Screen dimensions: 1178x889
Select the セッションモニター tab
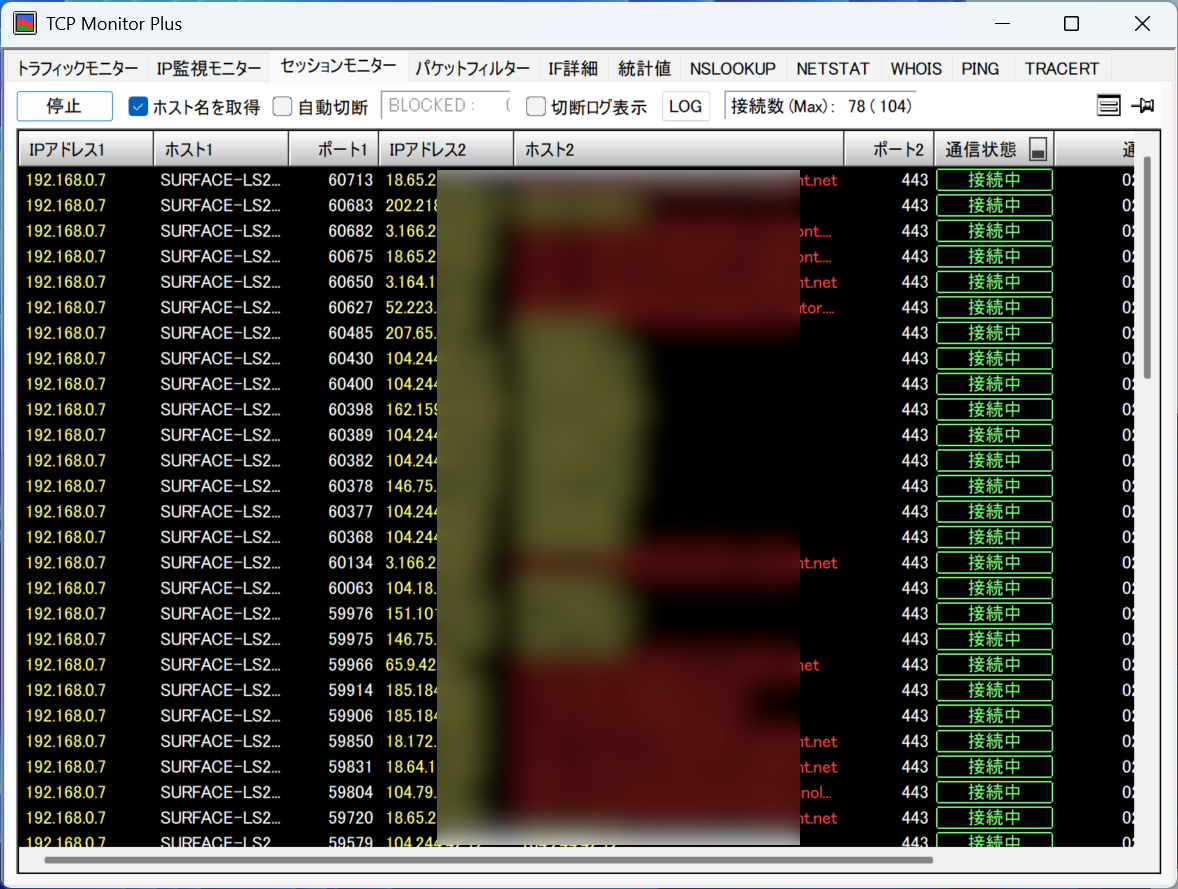[338, 66]
